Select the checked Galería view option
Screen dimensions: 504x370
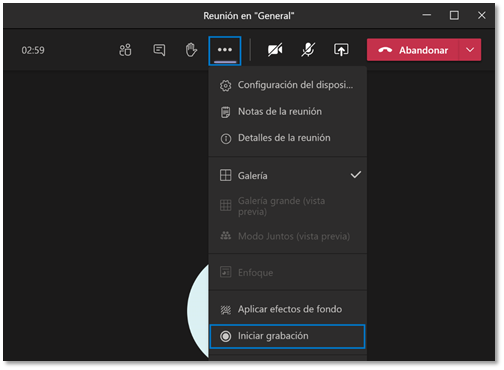pyautogui.click(x=288, y=175)
